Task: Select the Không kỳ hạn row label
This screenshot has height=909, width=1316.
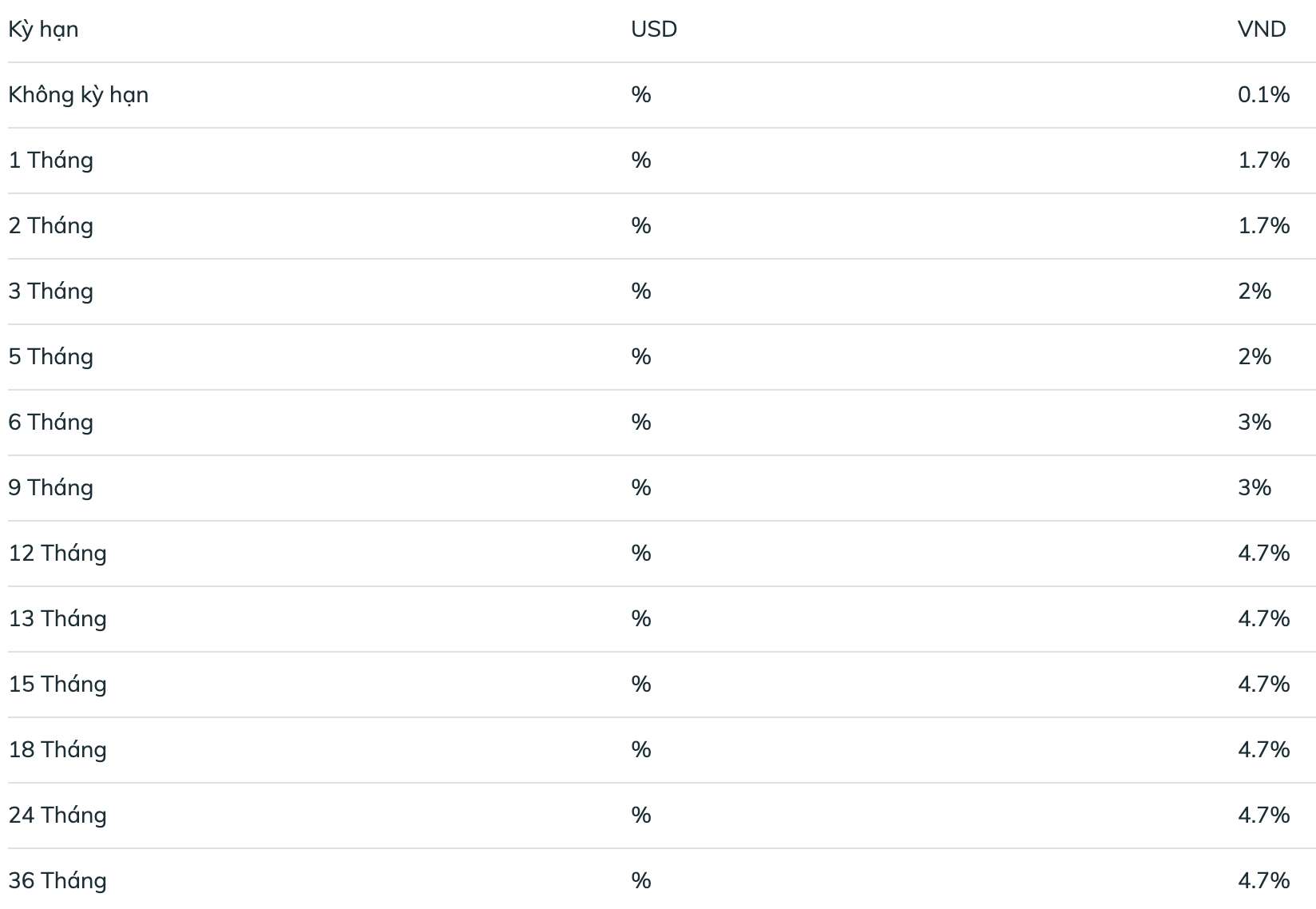Action: point(78,95)
